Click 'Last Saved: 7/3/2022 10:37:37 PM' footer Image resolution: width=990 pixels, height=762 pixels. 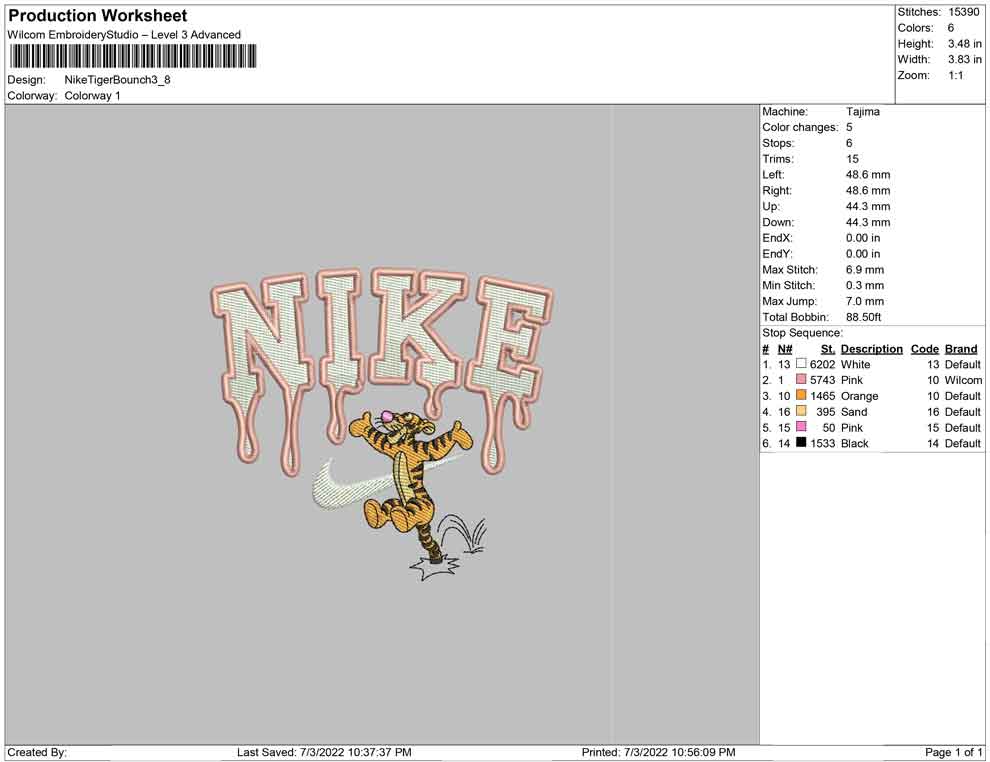pos(324,752)
